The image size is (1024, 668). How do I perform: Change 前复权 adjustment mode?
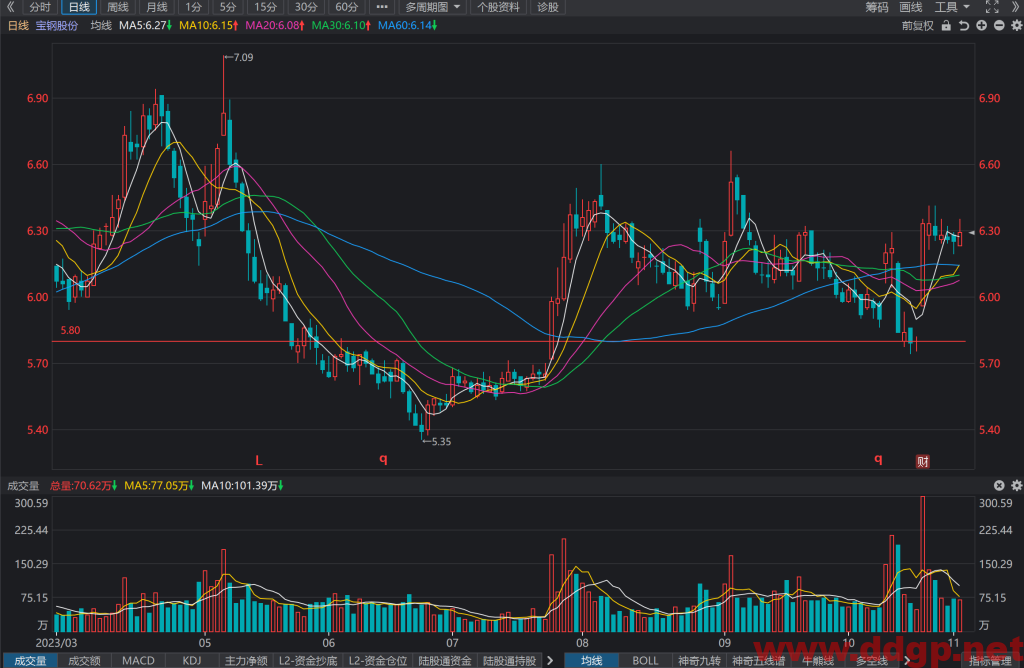coord(918,25)
